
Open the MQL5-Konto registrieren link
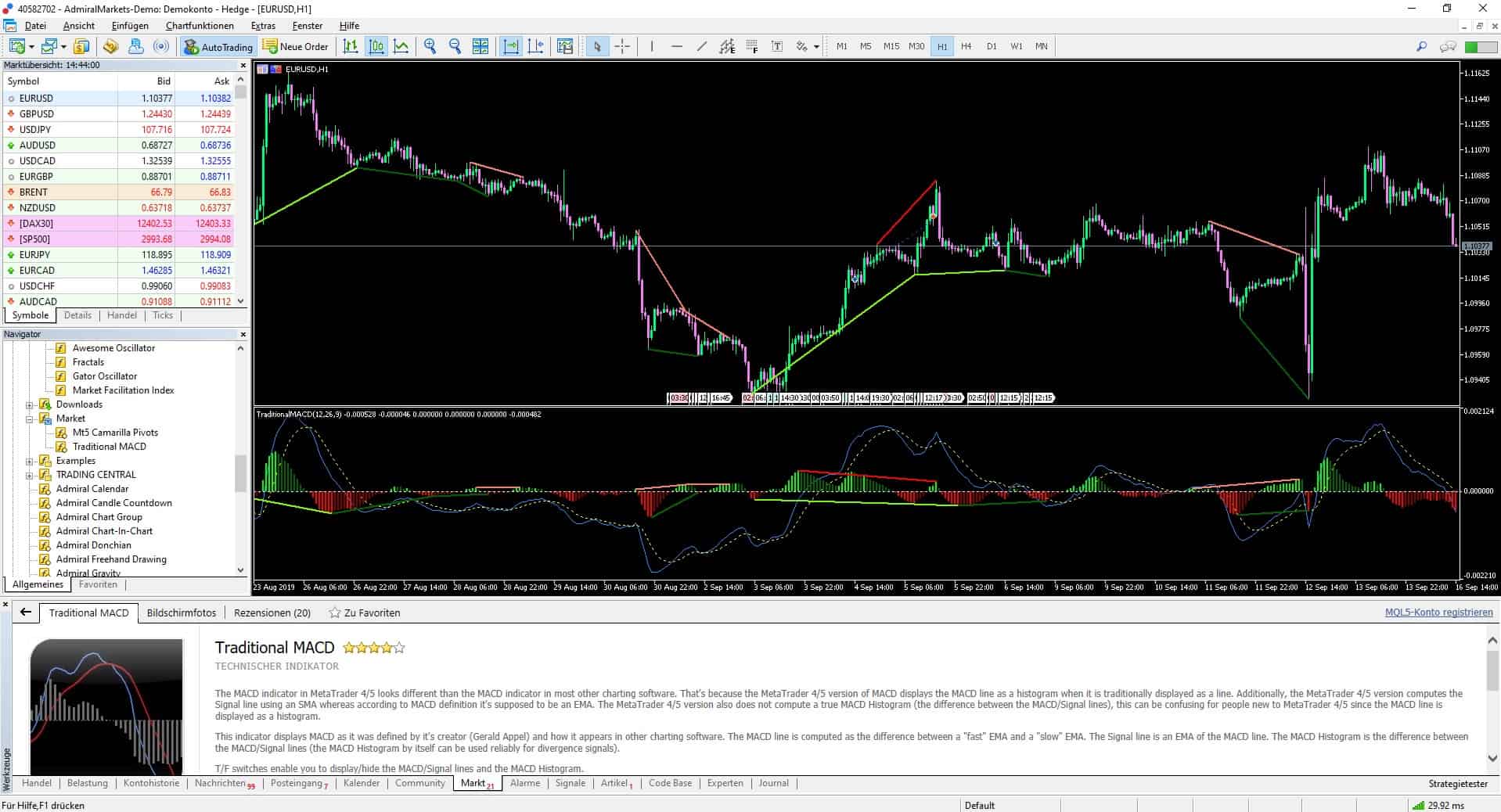coord(1438,612)
